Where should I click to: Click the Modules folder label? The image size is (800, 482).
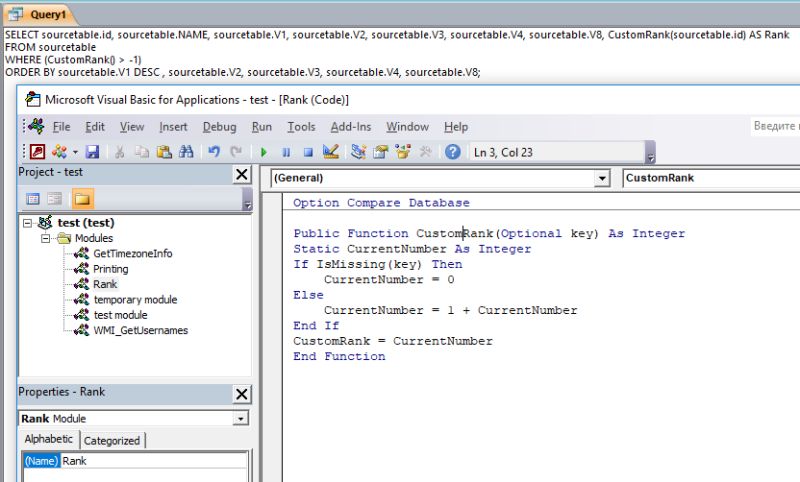click(94, 238)
